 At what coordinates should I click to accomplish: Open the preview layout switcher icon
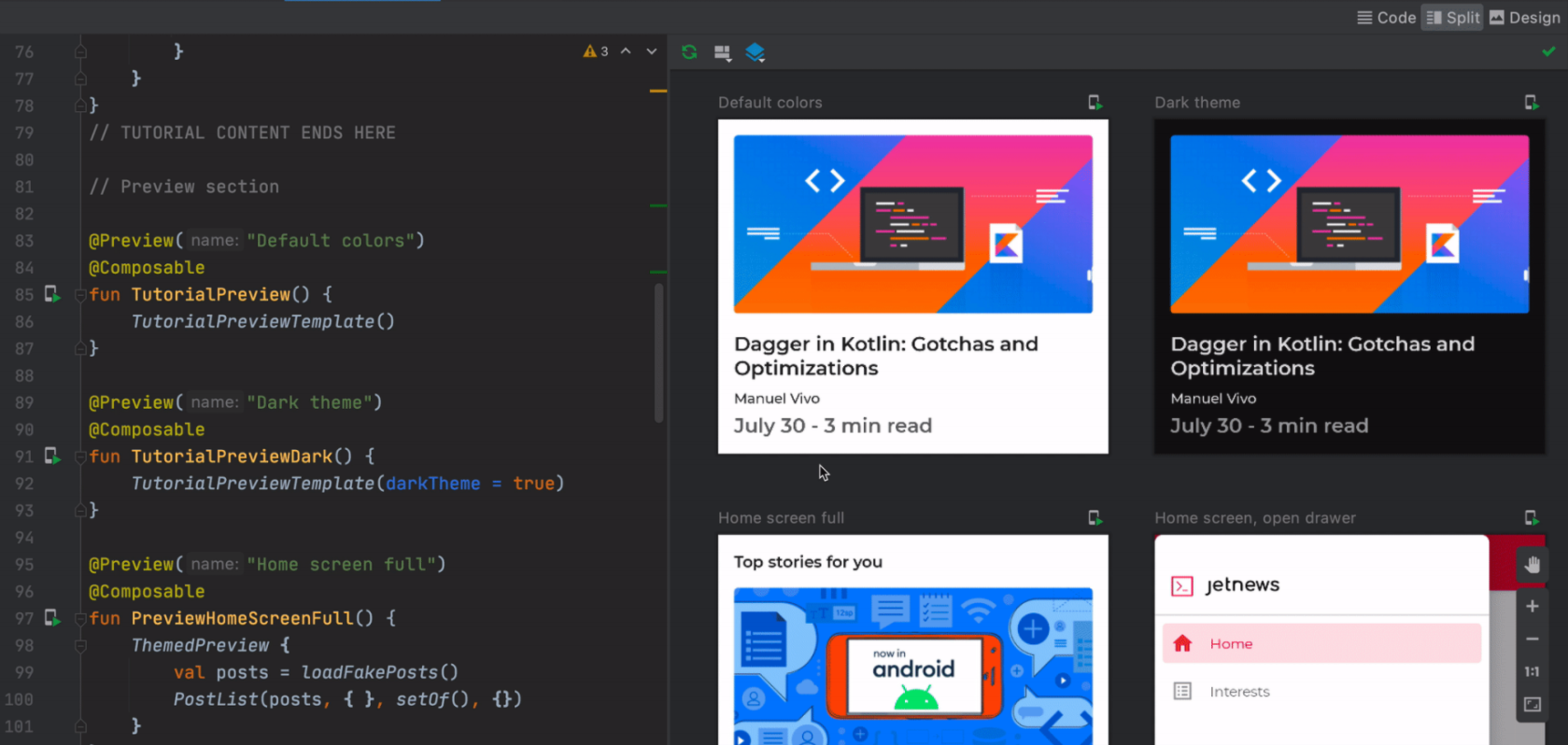(x=722, y=53)
